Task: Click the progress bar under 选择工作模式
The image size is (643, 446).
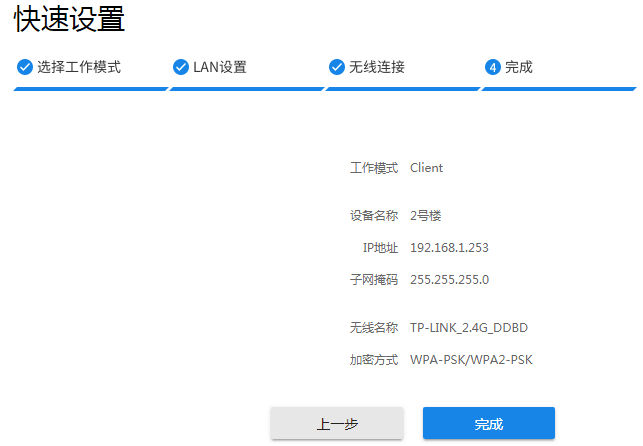Action: tap(90, 88)
